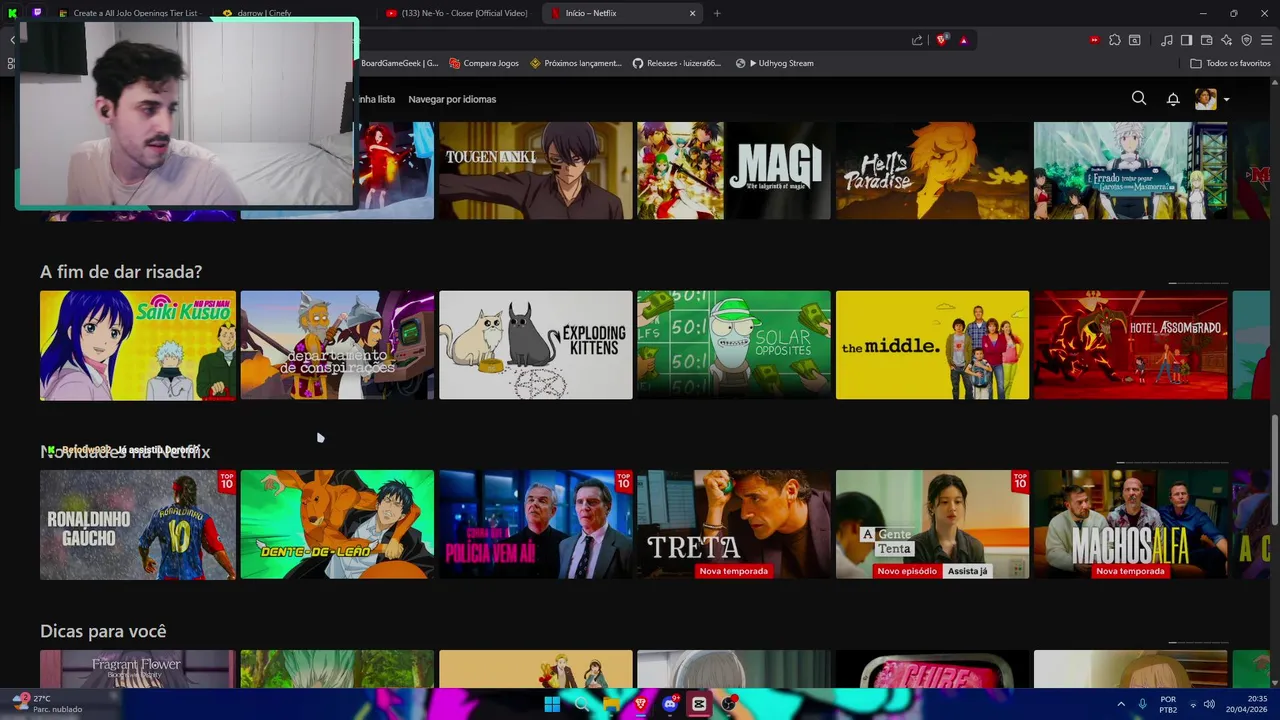Click the red fast-forward extension icon
The image size is (1280, 720).
1094,40
